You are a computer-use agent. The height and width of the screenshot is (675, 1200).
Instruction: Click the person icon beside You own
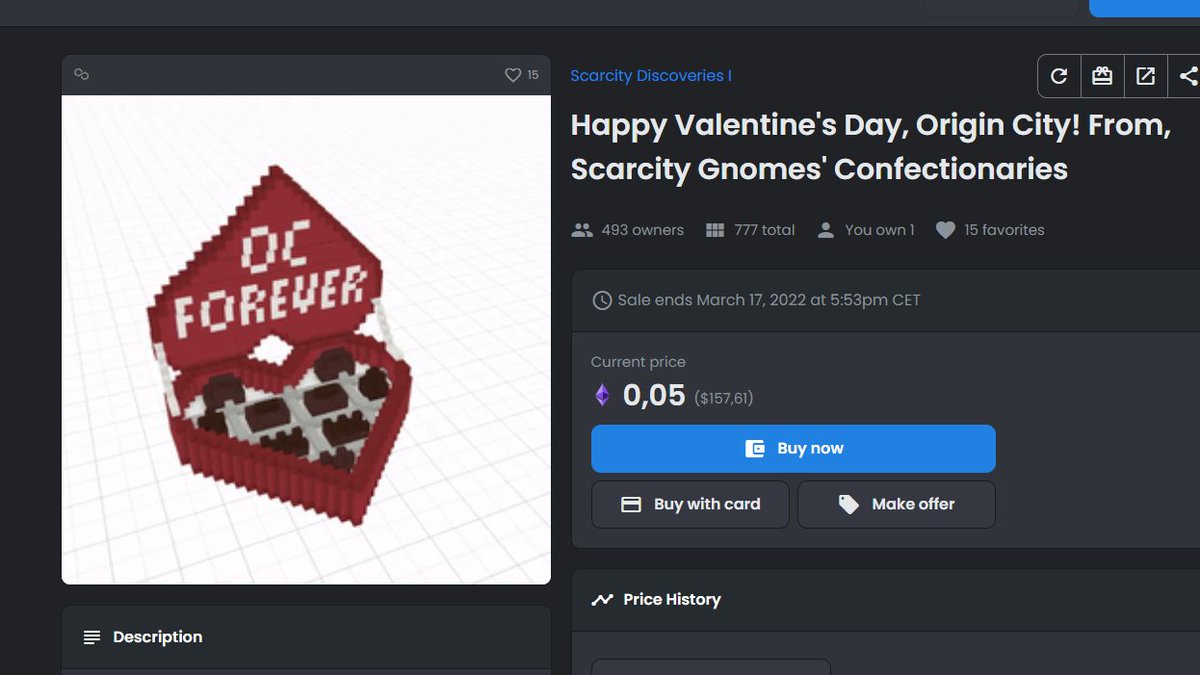(x=826, y=230)
